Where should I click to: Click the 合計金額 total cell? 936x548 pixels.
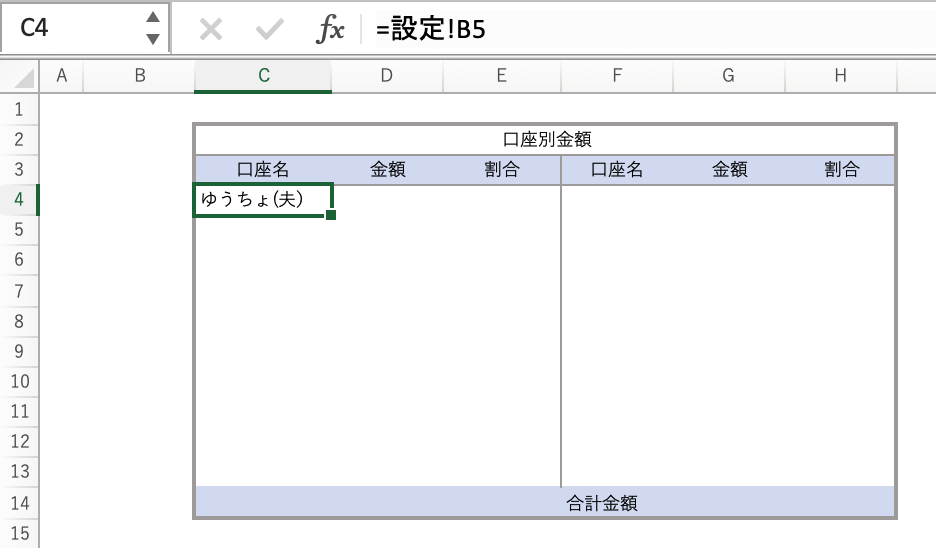click(601, 503)
